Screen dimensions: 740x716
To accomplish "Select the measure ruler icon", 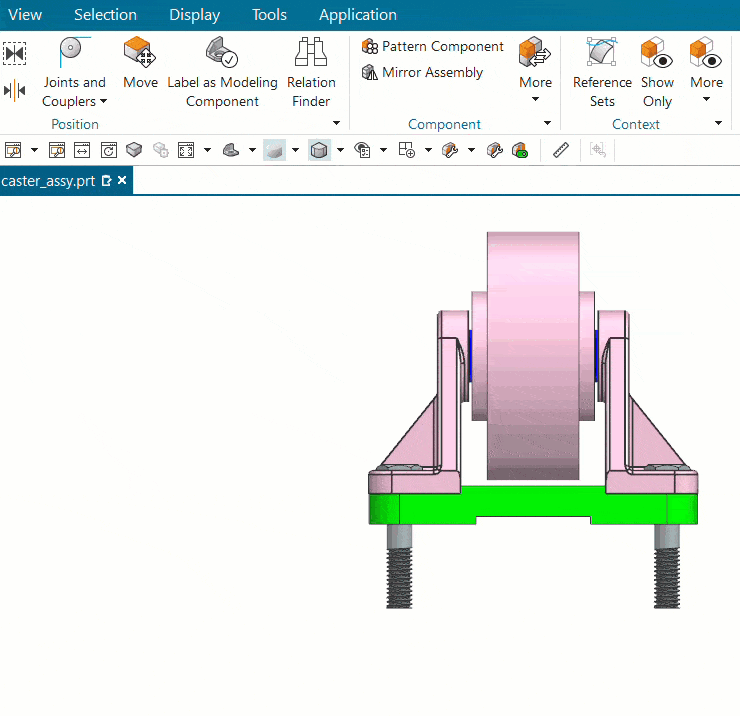I will tap(560, 150).
